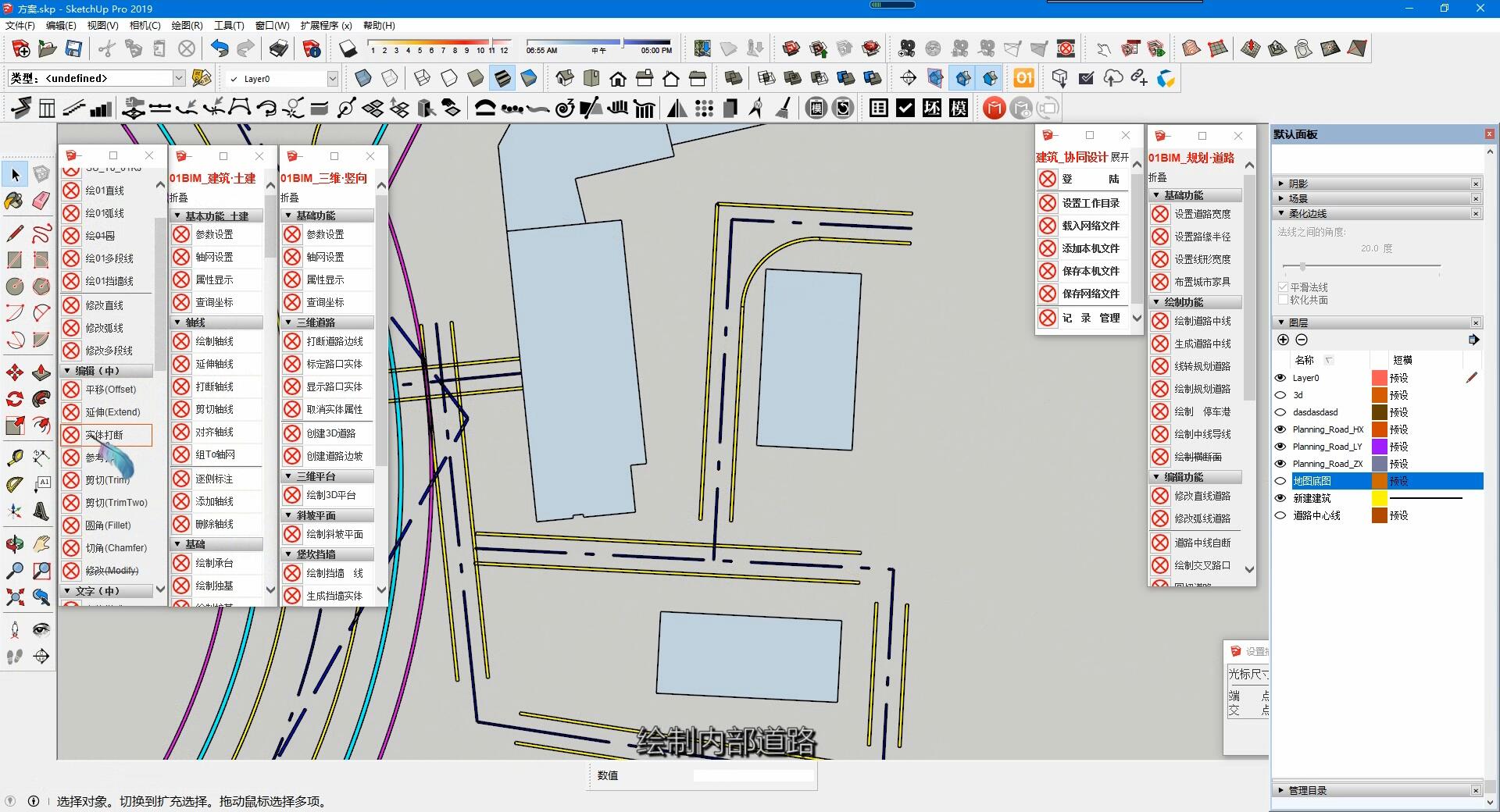This screenshot has height=812, width=1500.
Task: Activate the Push/Pull tool
Action: point(41,372)
